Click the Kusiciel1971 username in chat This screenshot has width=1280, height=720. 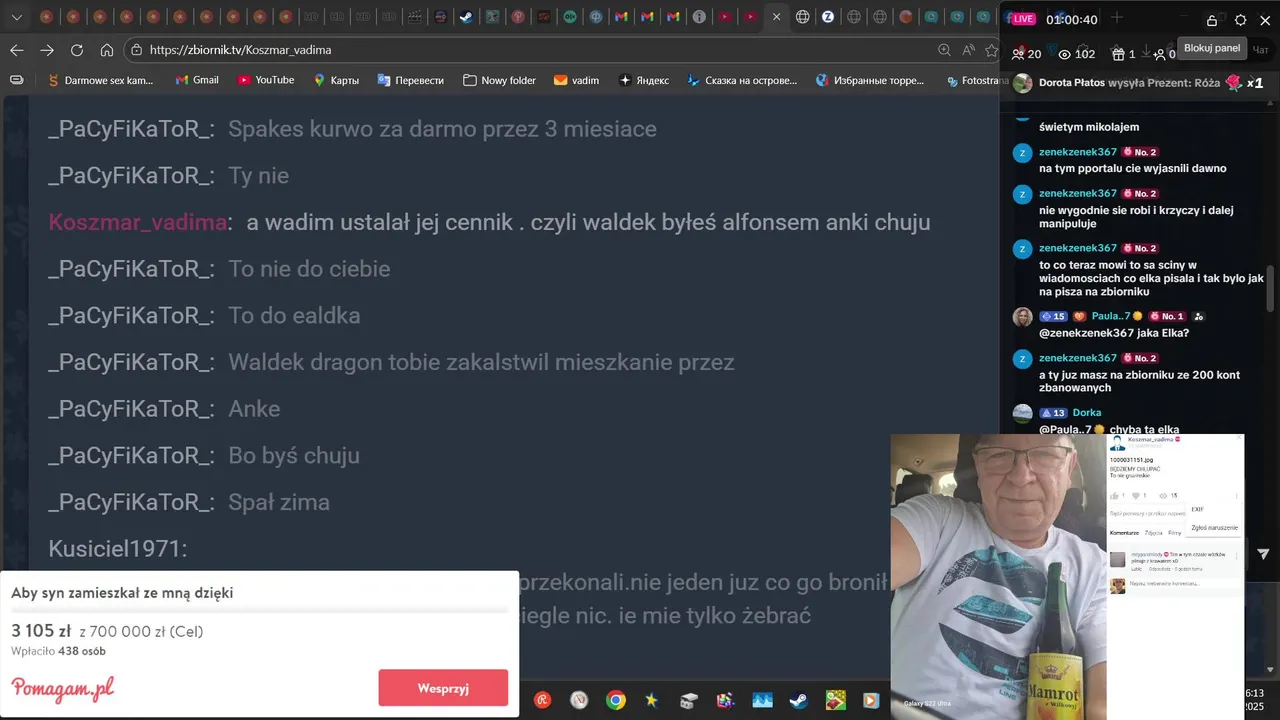[116, 548]
